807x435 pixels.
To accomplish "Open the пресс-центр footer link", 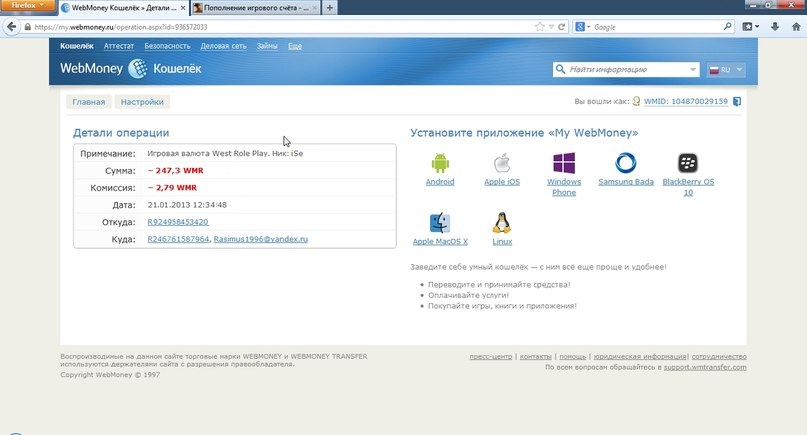I will (x=490, y=356).
